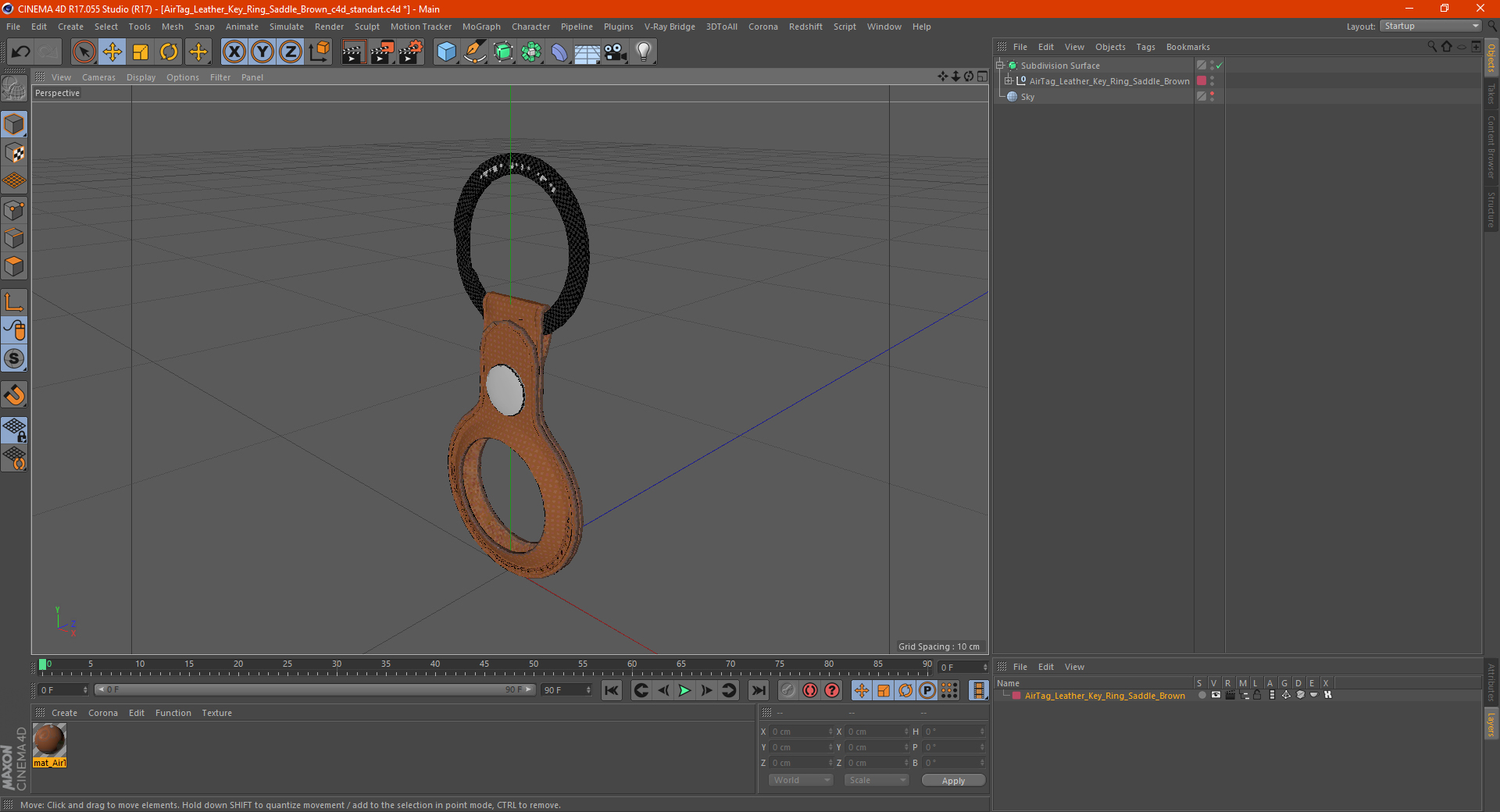The image size is (1500, 812).
Task: Toggle Z axis lock
Action: tap(291, 52)
